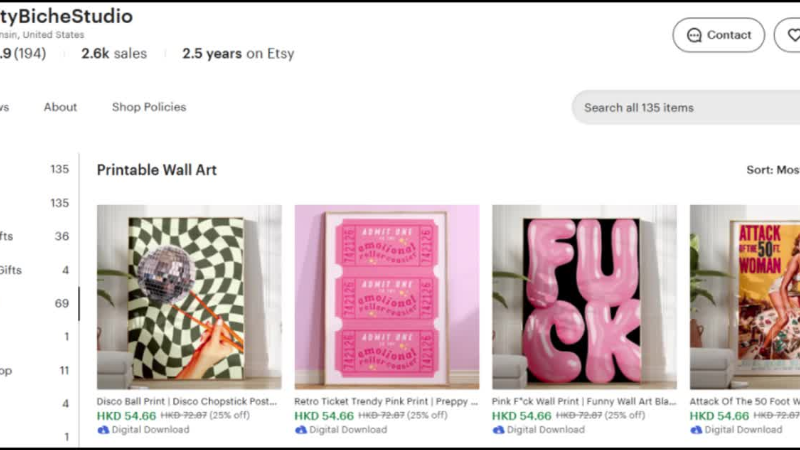Viewport: 800px width, 450px height.
Task: Click the heart favorite shop icon
Action: [793, 35]
